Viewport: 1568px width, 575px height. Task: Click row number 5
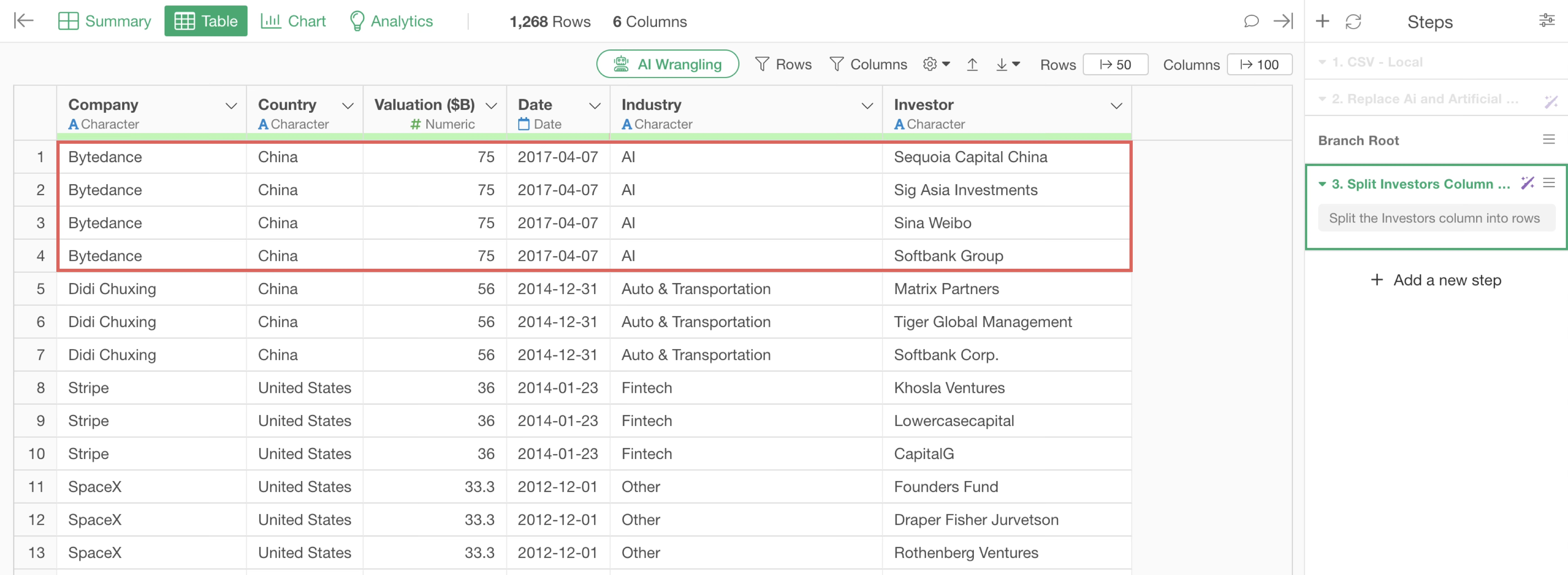[x=35, y=288]
